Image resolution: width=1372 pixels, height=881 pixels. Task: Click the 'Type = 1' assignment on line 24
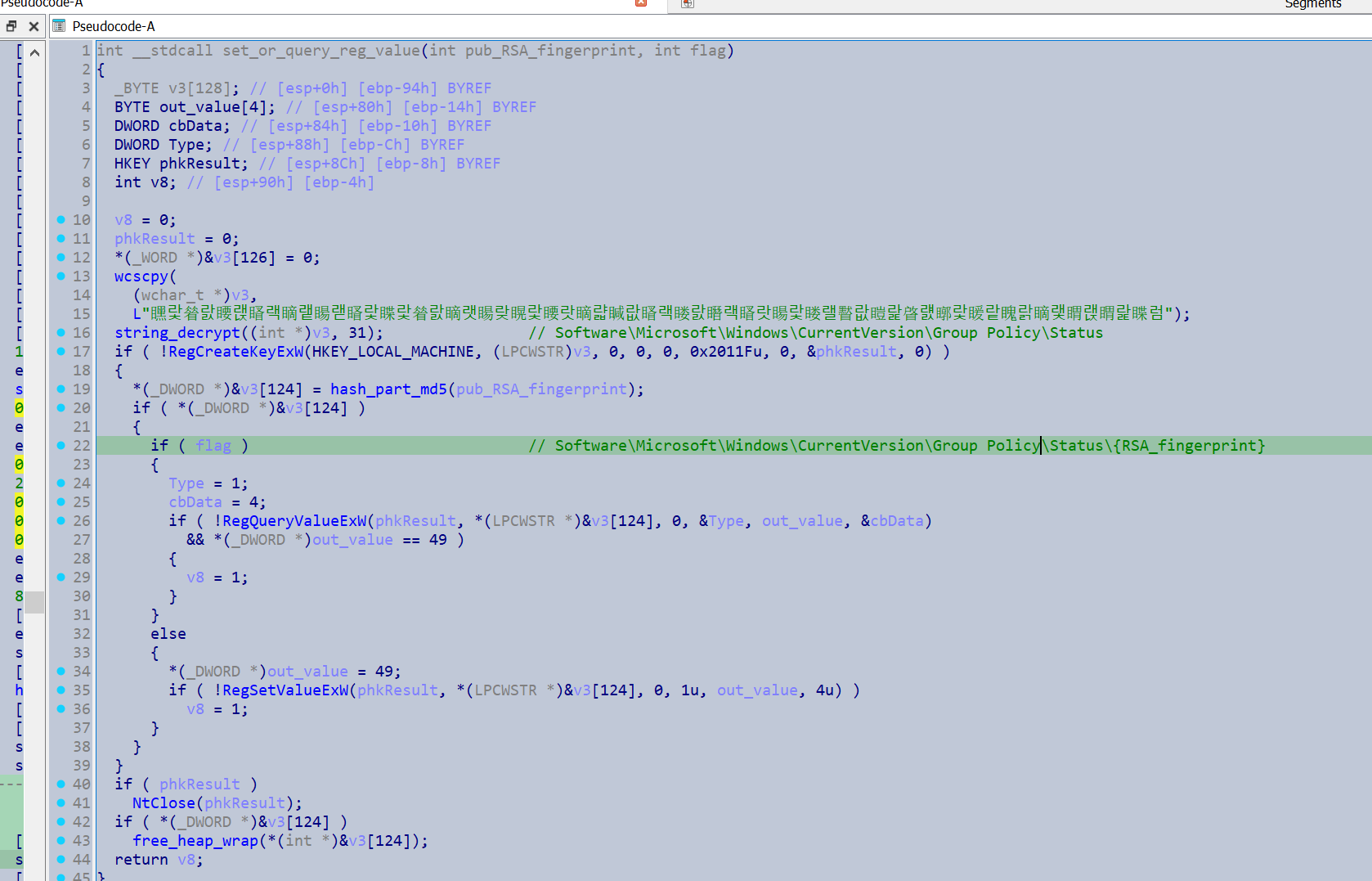click(x=208, y=483)
